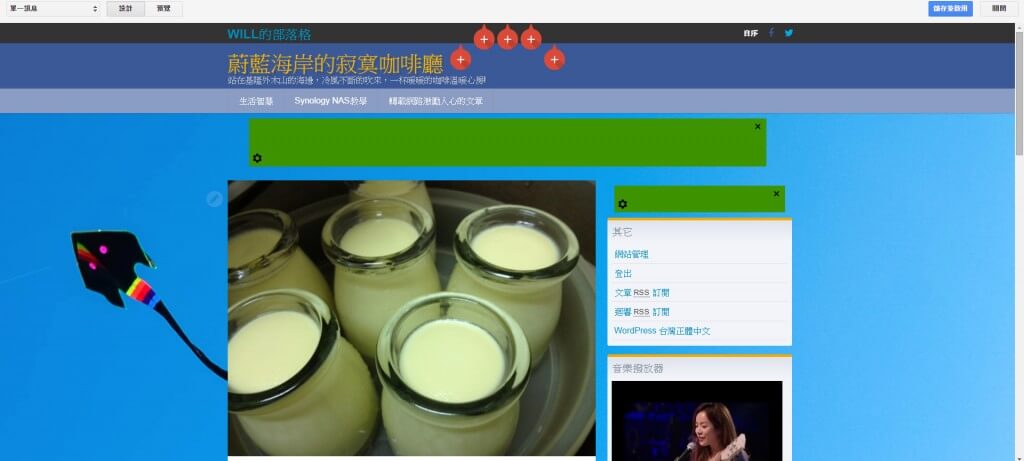Open the Twitter icon in the header
1024x461 pixels.
(x=789, y=33)
